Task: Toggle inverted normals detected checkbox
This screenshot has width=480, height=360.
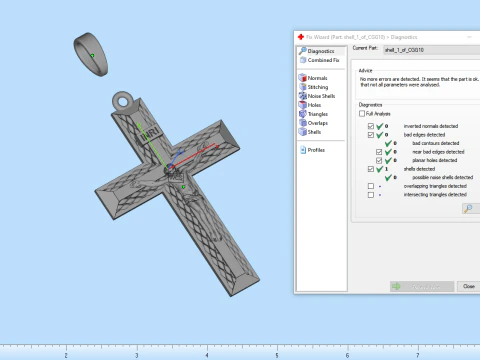Action: (371, 126)
